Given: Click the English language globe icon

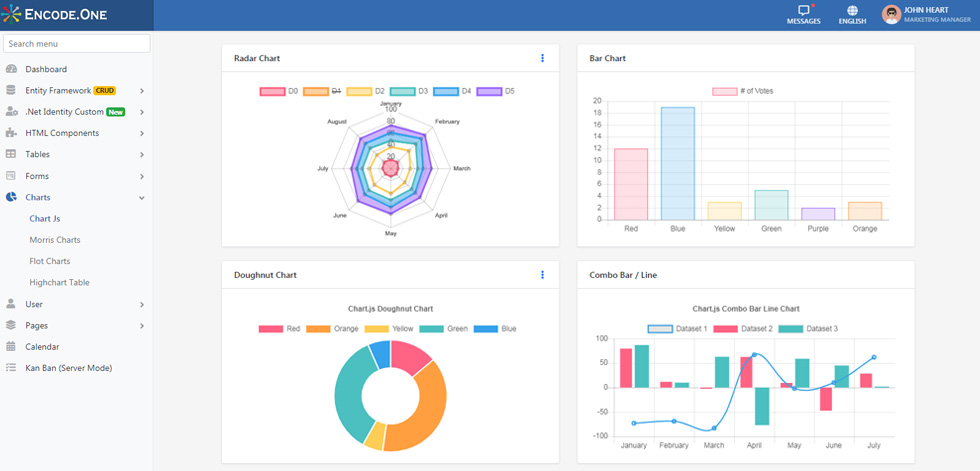Looking at the screenshot, I should tap(852, 11).
